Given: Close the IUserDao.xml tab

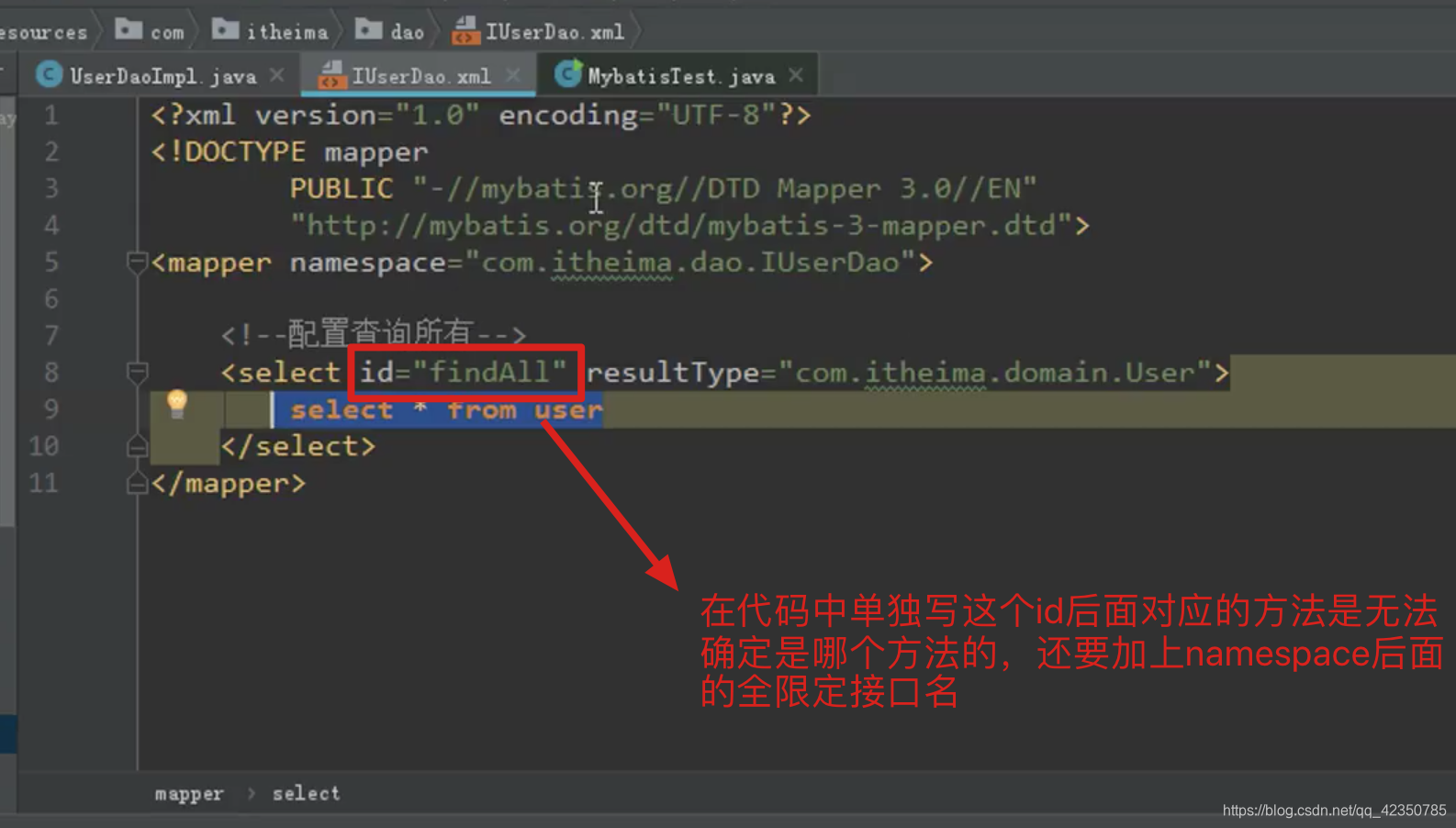Looking at the screenshot, I should pos(513,75).
